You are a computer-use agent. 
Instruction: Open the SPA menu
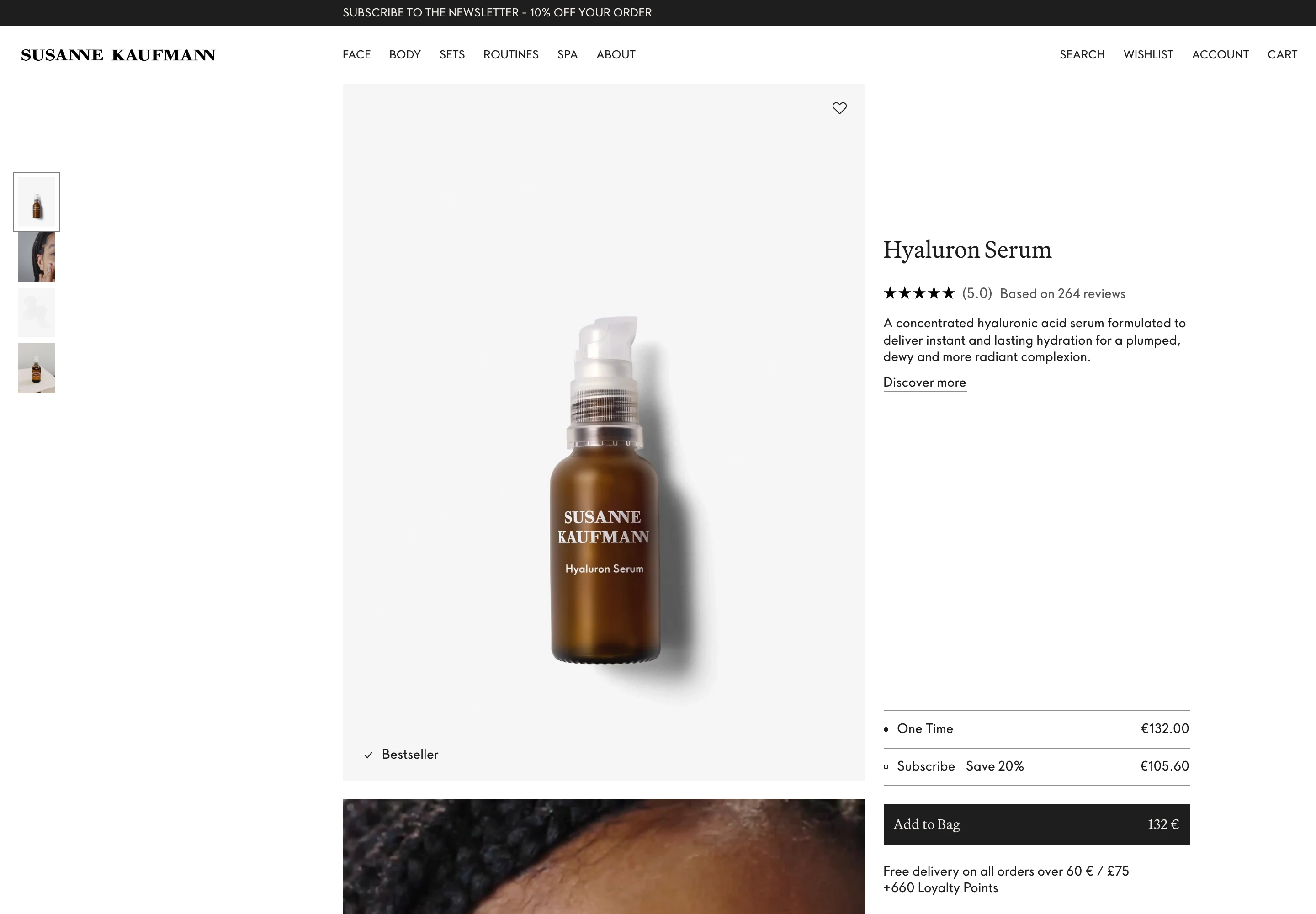567,54
